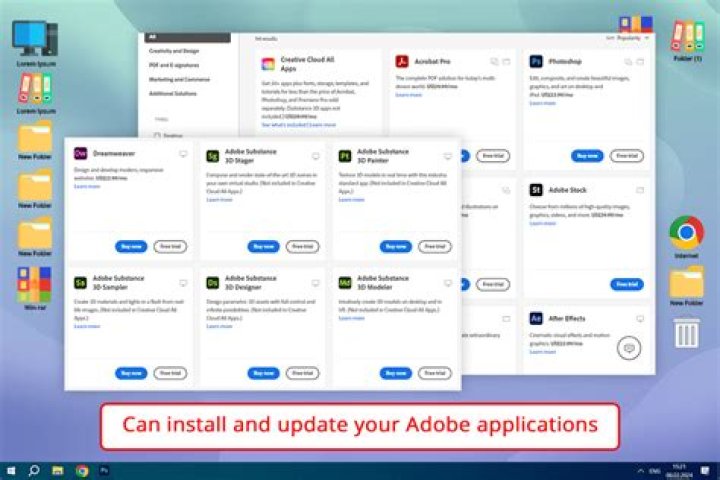Viewport: 720px width, 480px height.
Task: Click the Dreamweaver app icon
Action: 81,154
